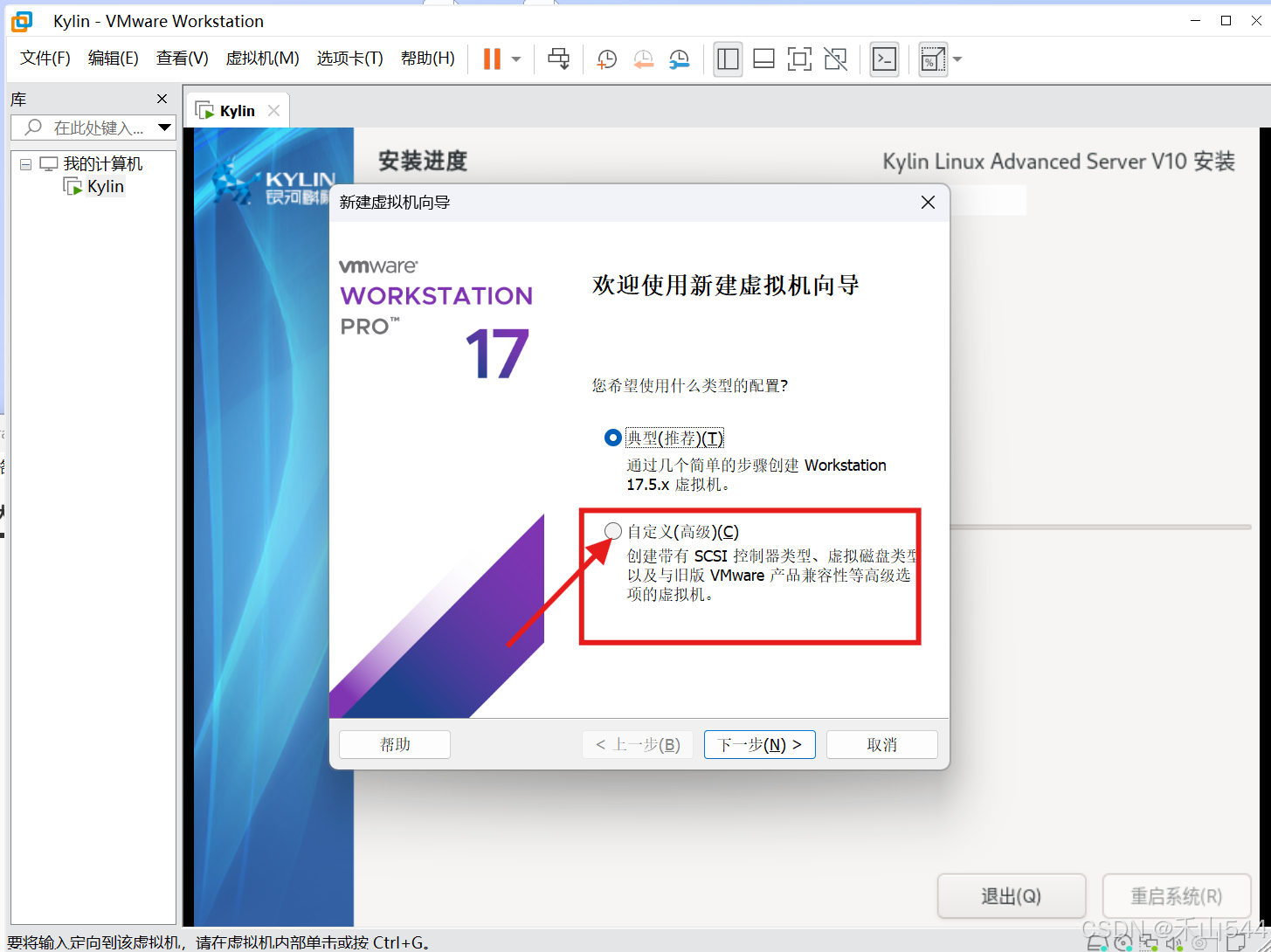Click the installer progress bar

[1101, 527]
